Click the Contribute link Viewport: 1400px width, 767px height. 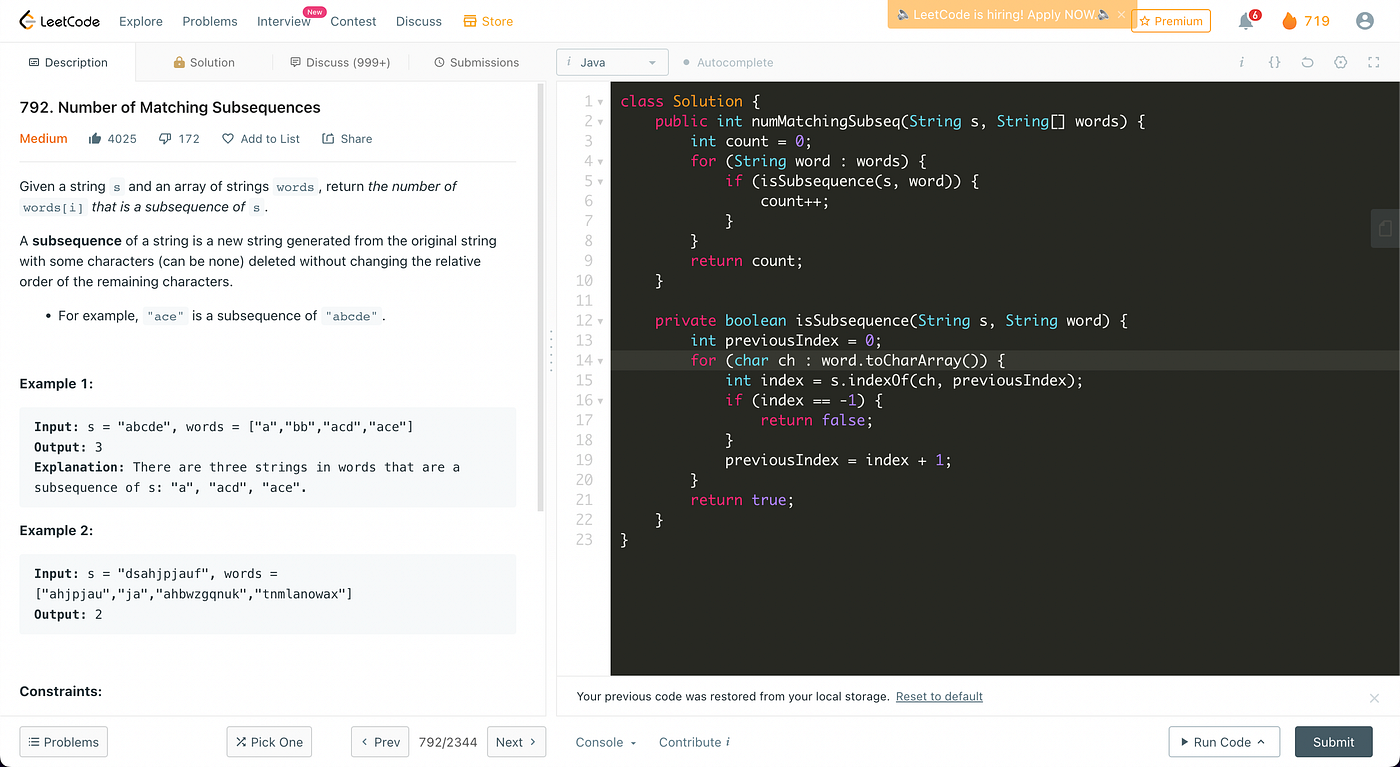tap(694, 742)
